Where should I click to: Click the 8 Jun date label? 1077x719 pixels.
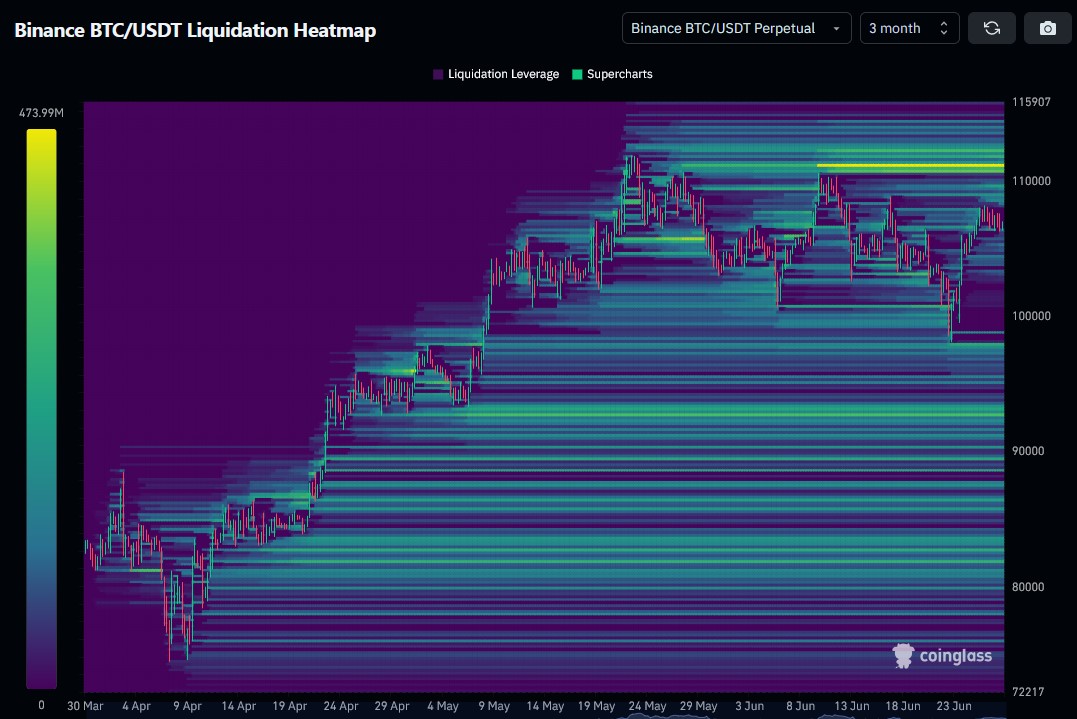(x=800, y=706)
